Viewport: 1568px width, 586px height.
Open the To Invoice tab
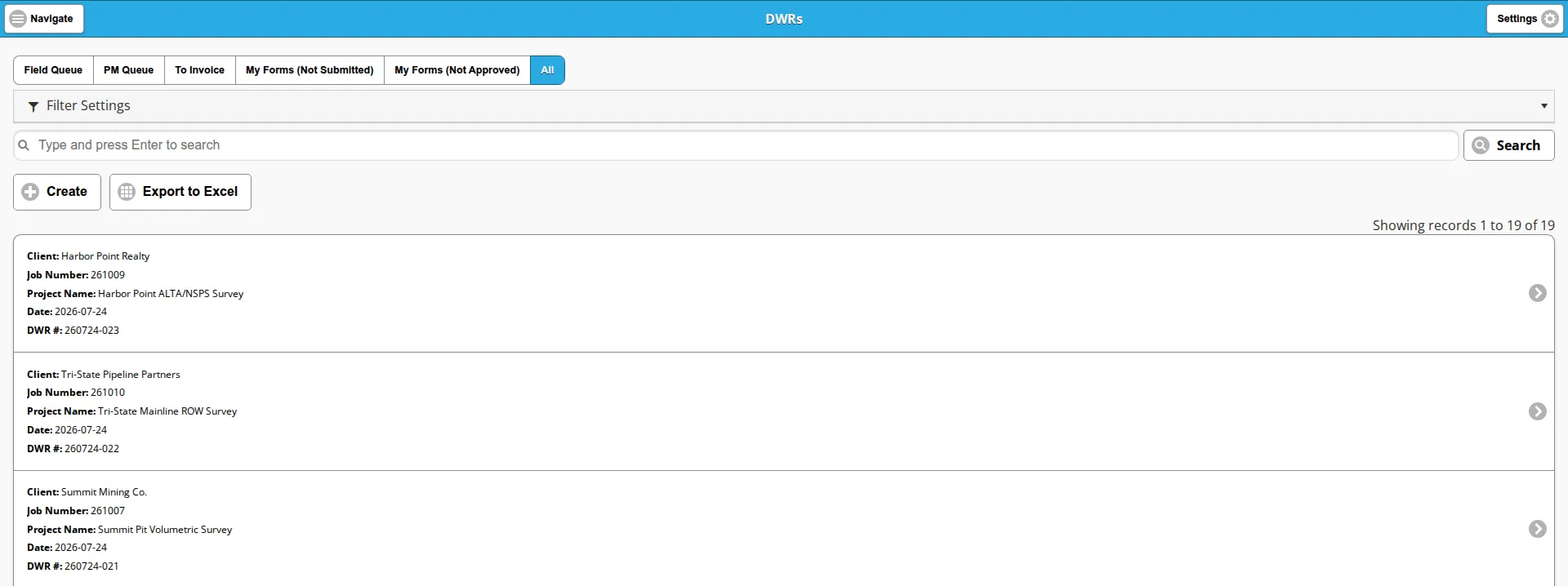coord(199,70)
